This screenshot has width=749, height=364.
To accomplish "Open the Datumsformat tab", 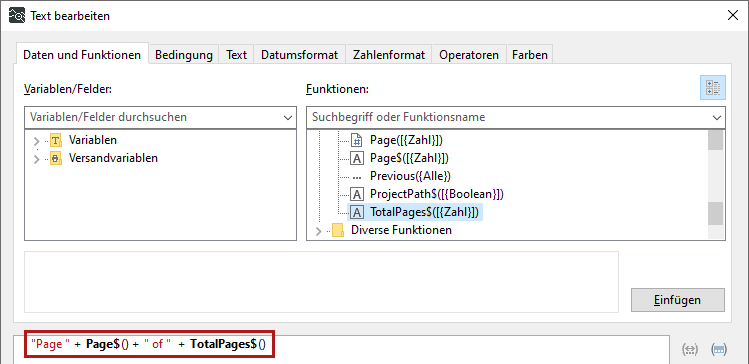I will (300, 55).
